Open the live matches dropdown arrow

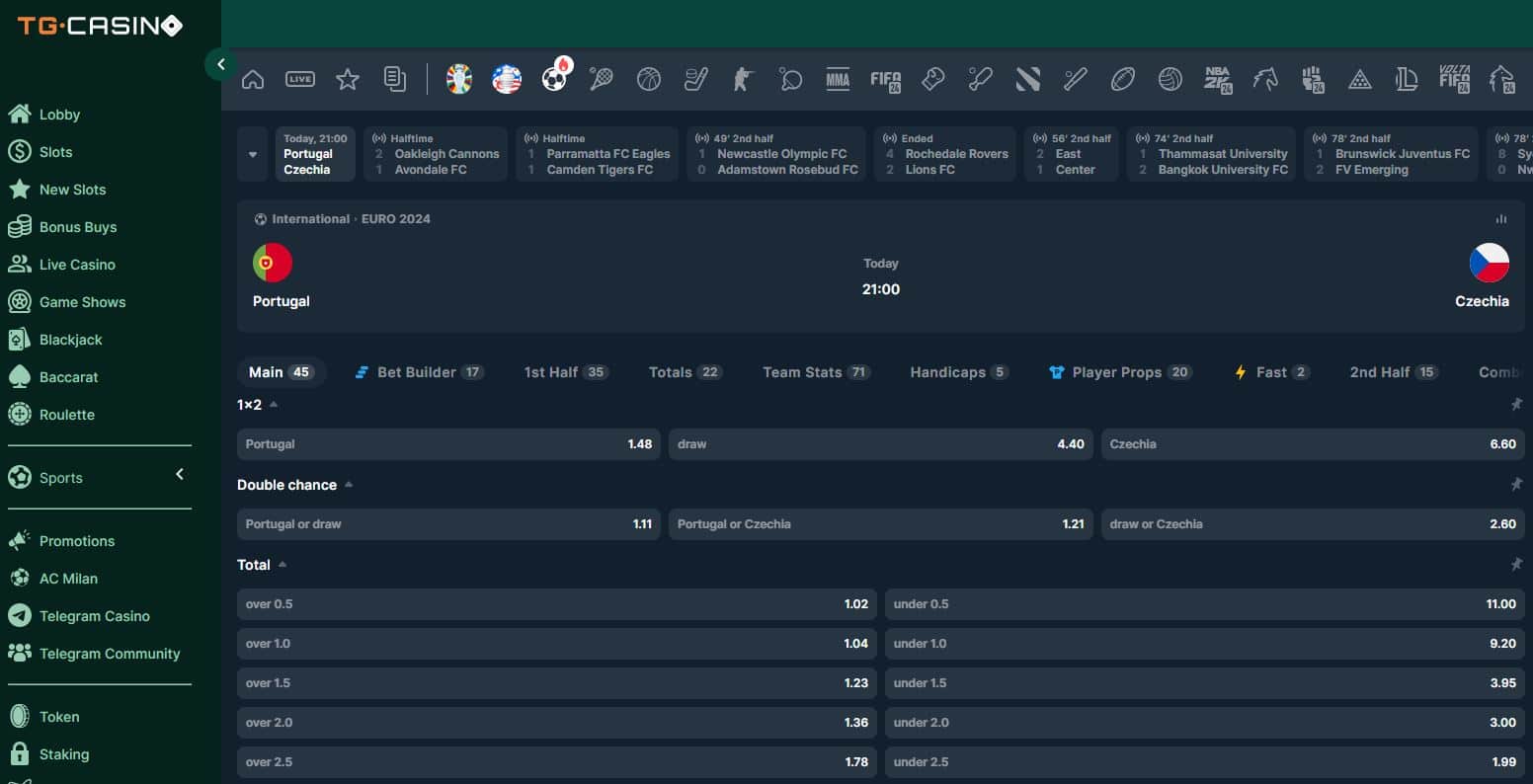(253, 154)
